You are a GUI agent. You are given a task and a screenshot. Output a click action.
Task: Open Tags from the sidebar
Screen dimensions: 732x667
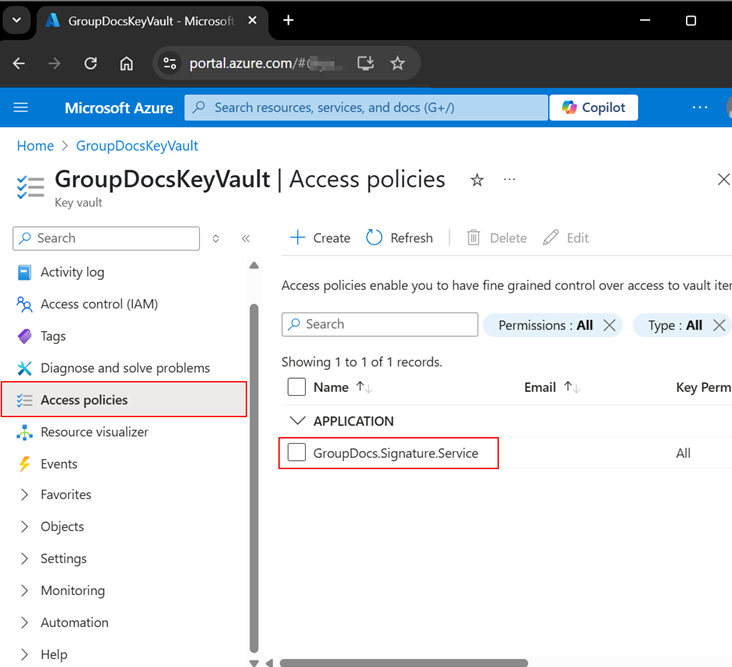tap(53, 336)
